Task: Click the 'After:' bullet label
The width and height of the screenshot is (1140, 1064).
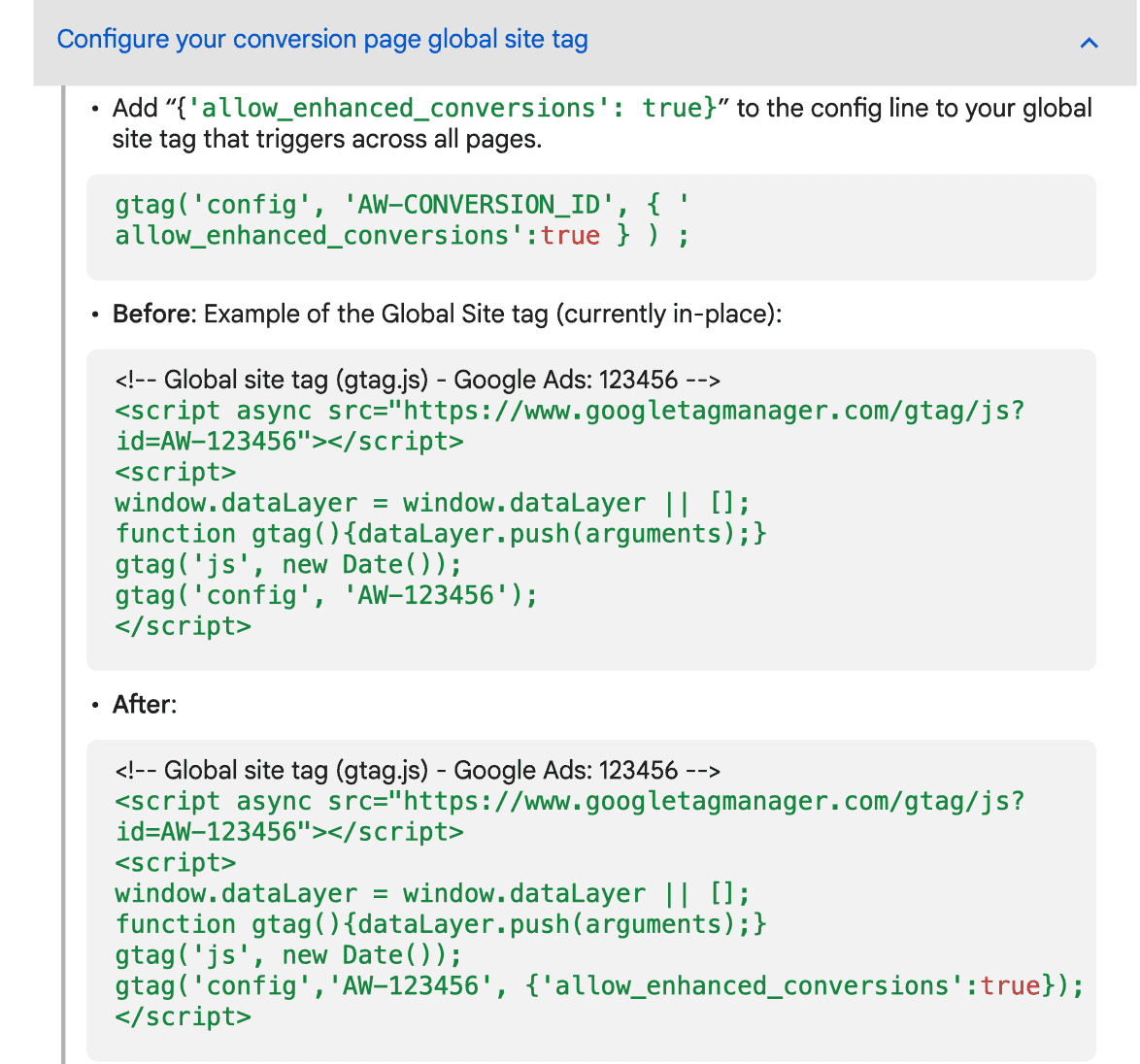Action: tap(145, 704)
